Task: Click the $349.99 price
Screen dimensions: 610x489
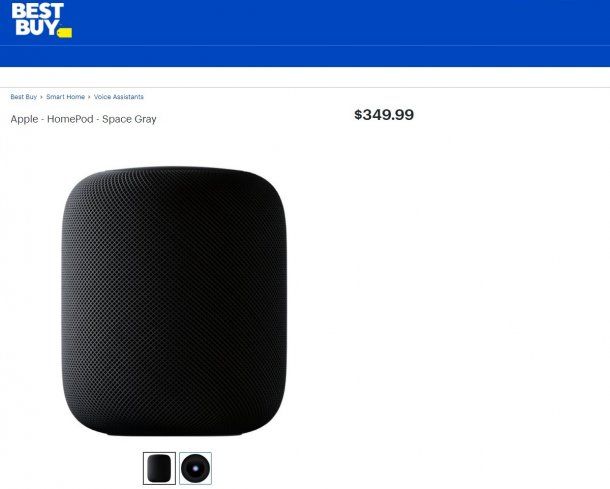Action: click(384, 115)
